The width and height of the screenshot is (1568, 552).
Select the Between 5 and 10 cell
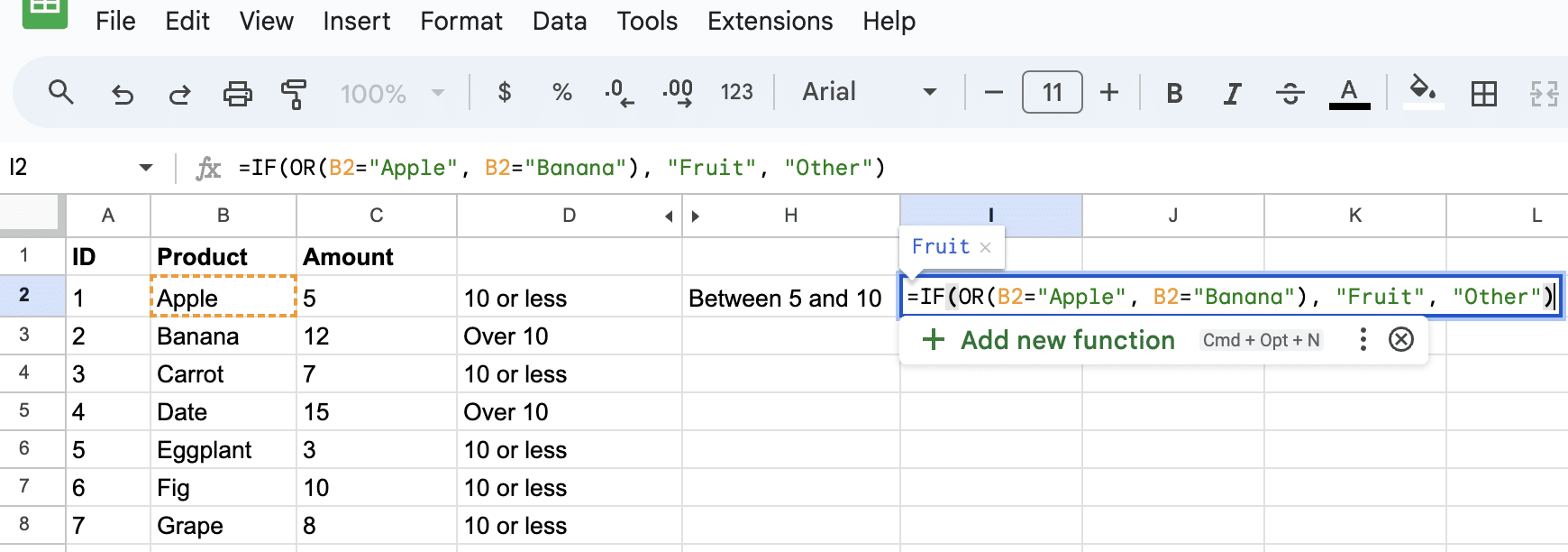point(790,299)
